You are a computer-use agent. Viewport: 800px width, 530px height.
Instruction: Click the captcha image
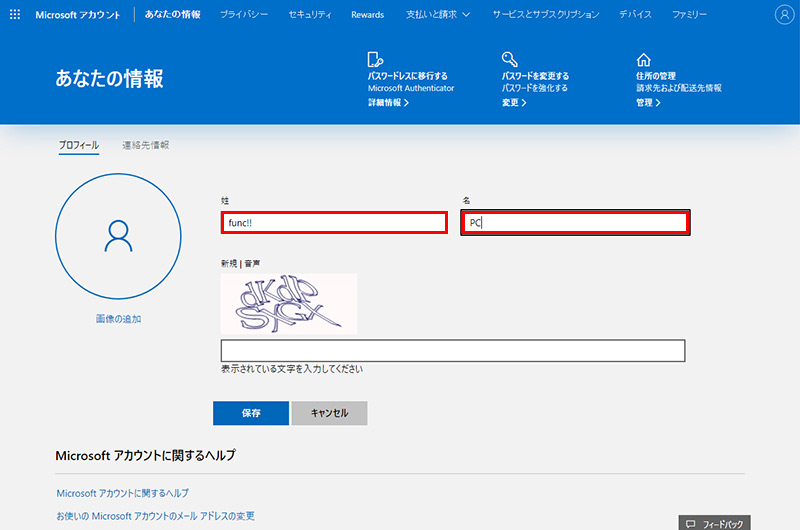coord(289,304)
